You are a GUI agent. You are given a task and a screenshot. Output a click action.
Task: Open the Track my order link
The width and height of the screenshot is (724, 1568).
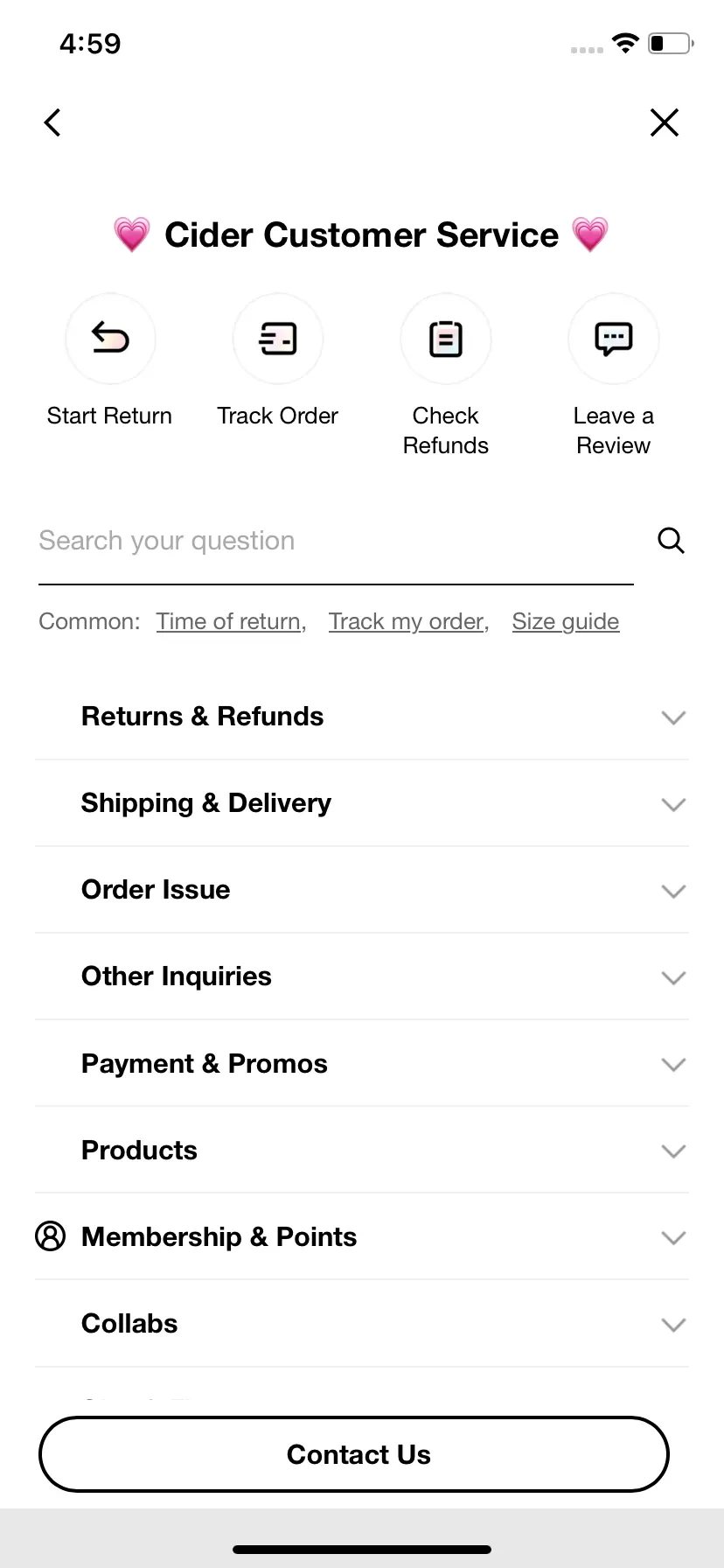(408, 621)
